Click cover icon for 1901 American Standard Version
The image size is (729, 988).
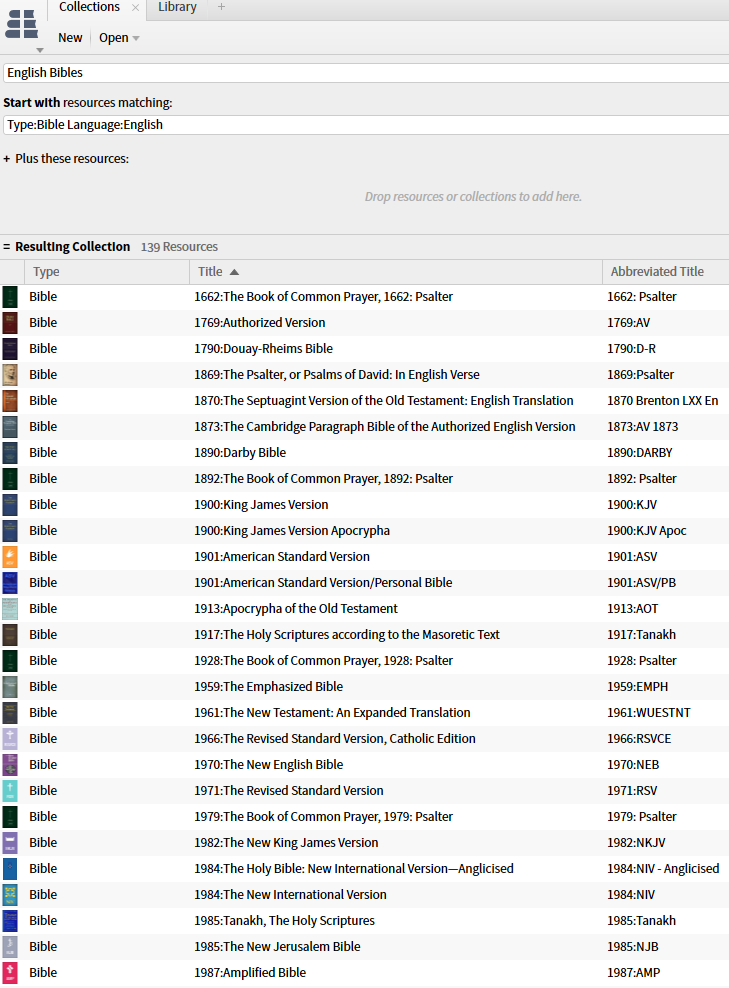point(10,556)
